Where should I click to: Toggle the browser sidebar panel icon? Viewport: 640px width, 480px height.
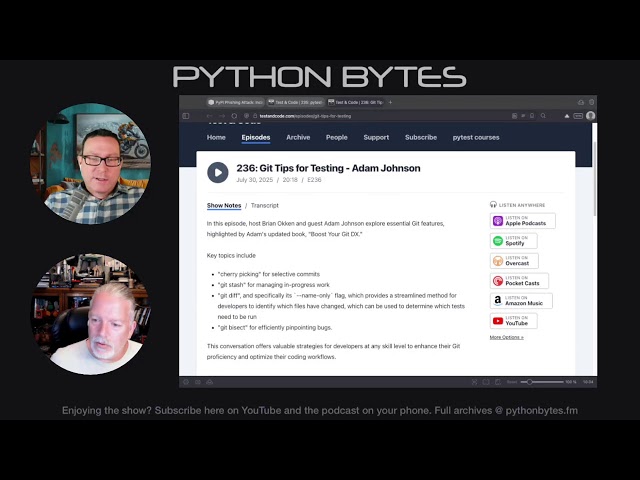(186, 116)
